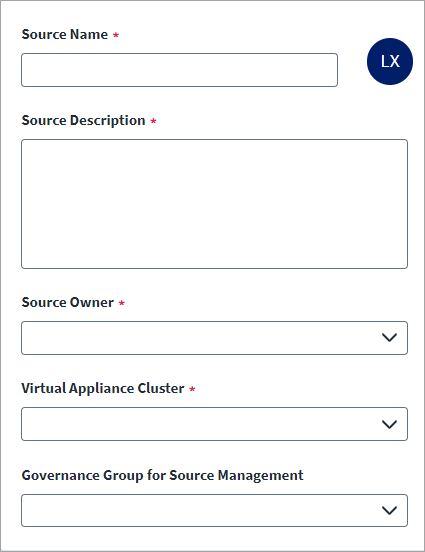Click the Source Name text field
This screenshot has width=425, height=552.
point(179,70)
